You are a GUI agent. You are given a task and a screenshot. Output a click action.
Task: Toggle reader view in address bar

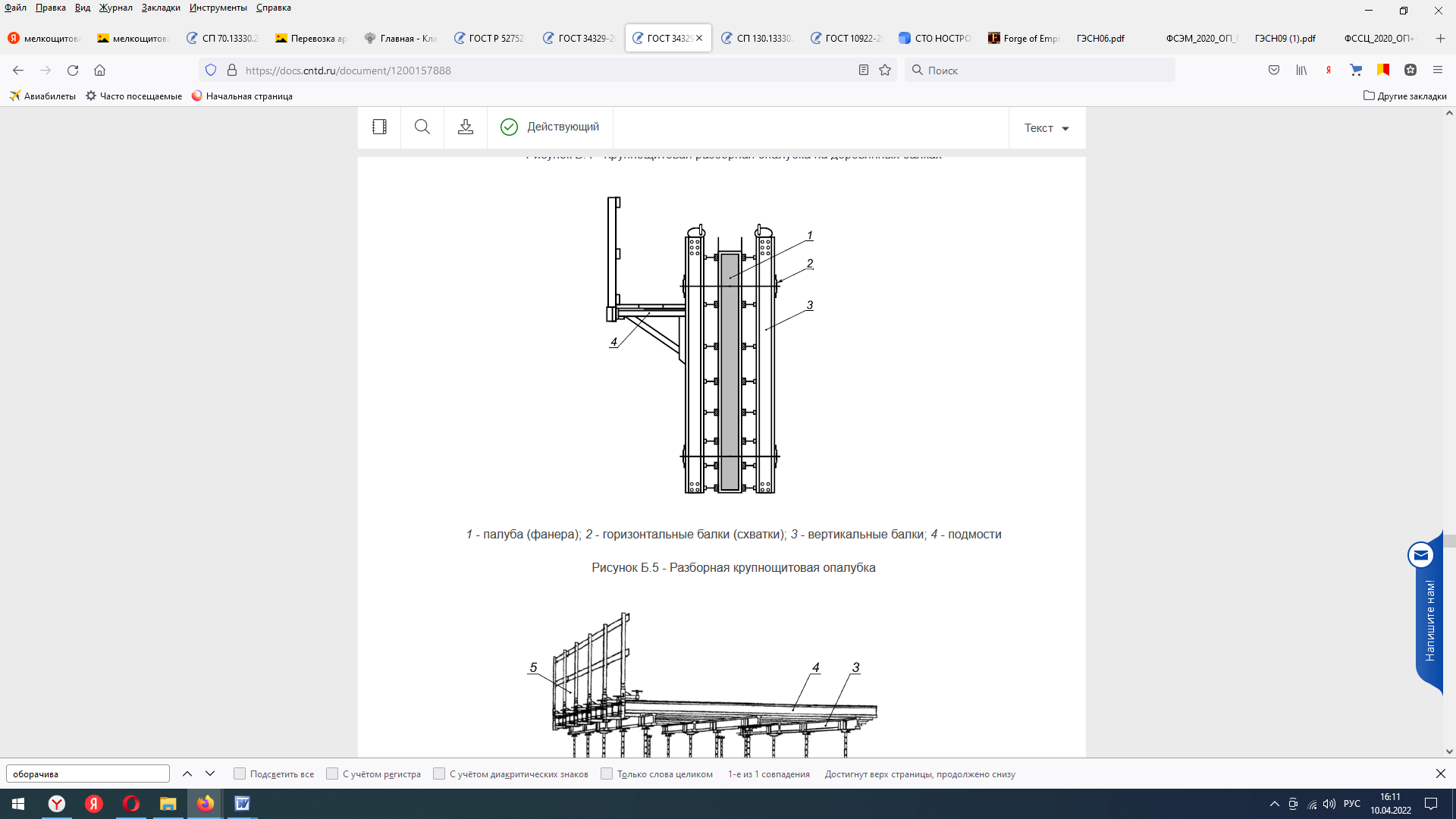point(863,70)
